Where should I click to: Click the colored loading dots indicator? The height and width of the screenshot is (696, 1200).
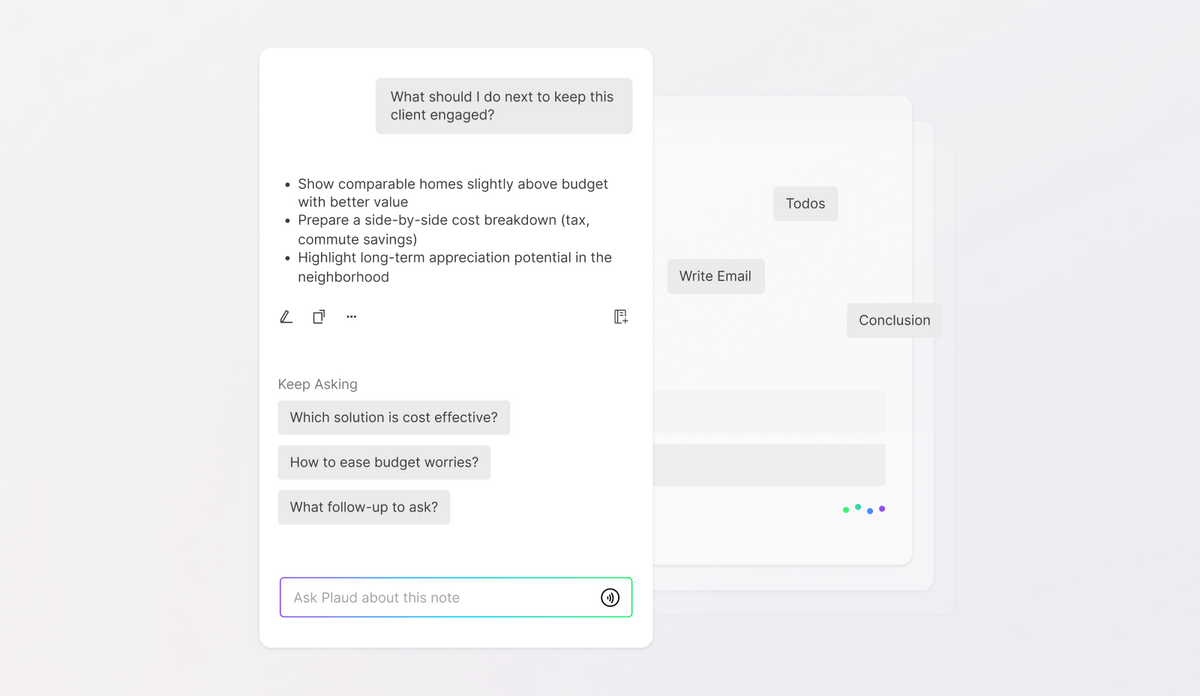pyautogui.click(x=864, y=509)
